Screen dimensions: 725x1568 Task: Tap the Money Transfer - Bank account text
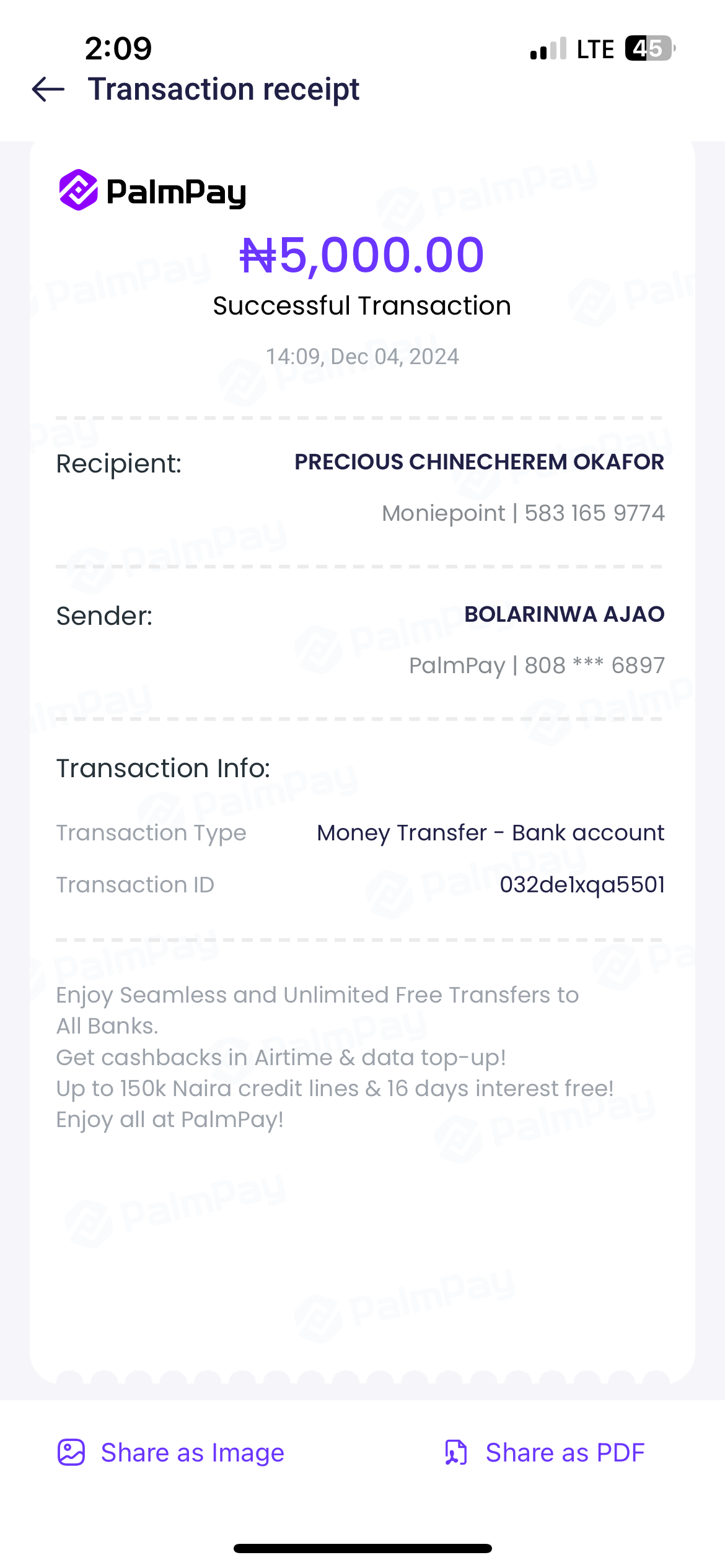[490, 833]
